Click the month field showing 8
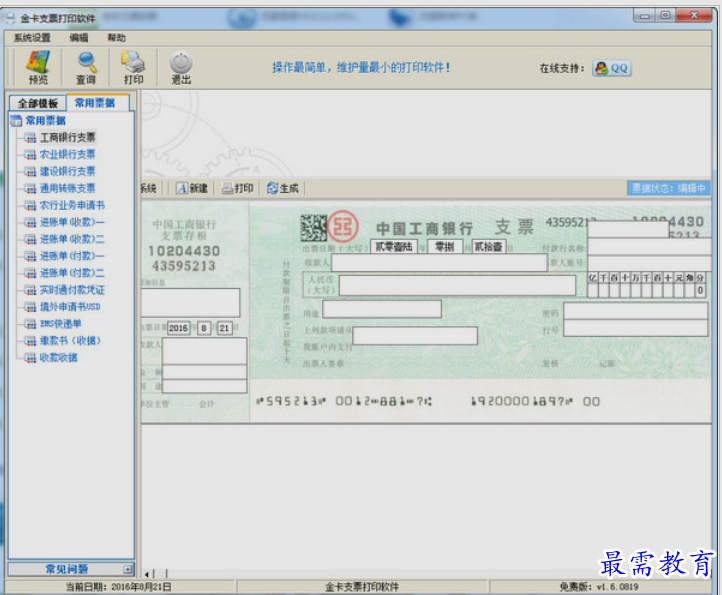Screen dimensions: 722x595 [x=204, y=328]
